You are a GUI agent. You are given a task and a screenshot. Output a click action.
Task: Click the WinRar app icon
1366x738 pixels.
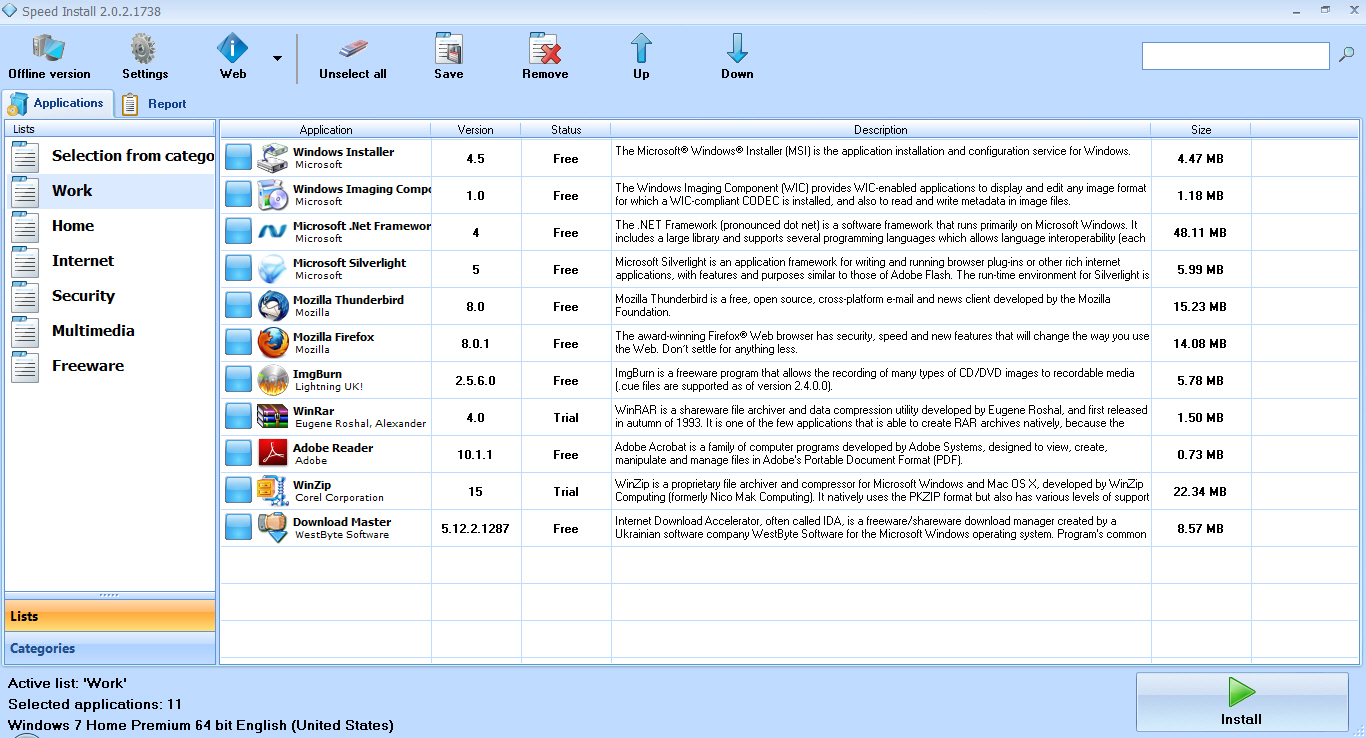pos(273,417)
